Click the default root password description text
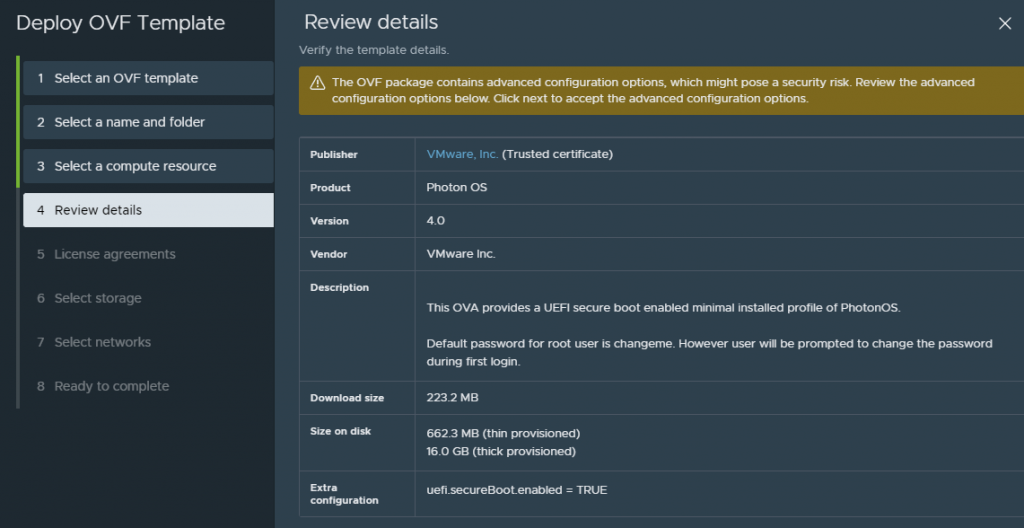Image resolution: width=1024 pixels, height=528 pixels. click(709, 352)
